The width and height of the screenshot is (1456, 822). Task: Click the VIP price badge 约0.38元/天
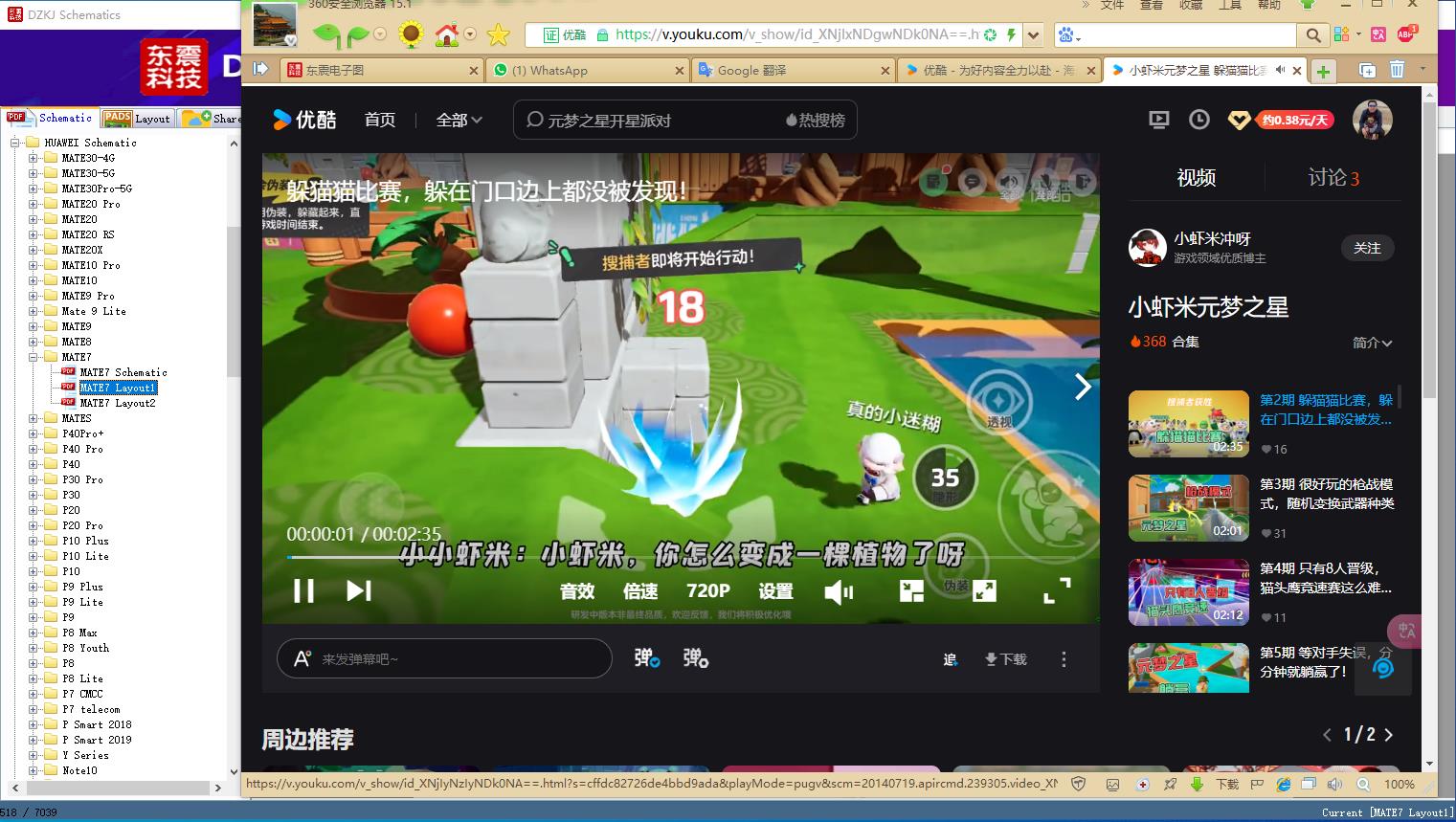[x=1295, y=120]
